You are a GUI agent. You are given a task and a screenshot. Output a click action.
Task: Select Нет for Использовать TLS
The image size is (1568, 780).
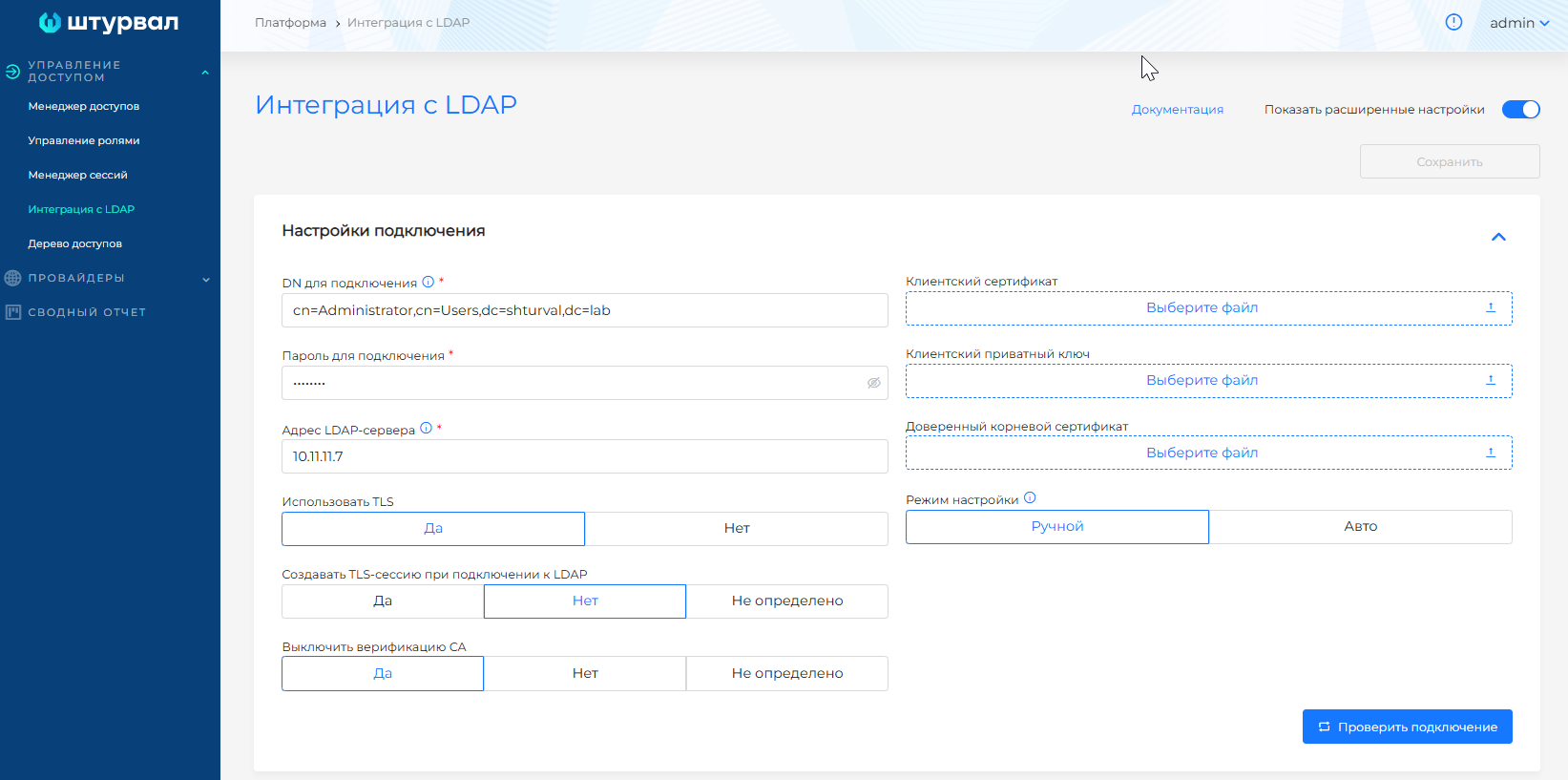tap(736, 529)
